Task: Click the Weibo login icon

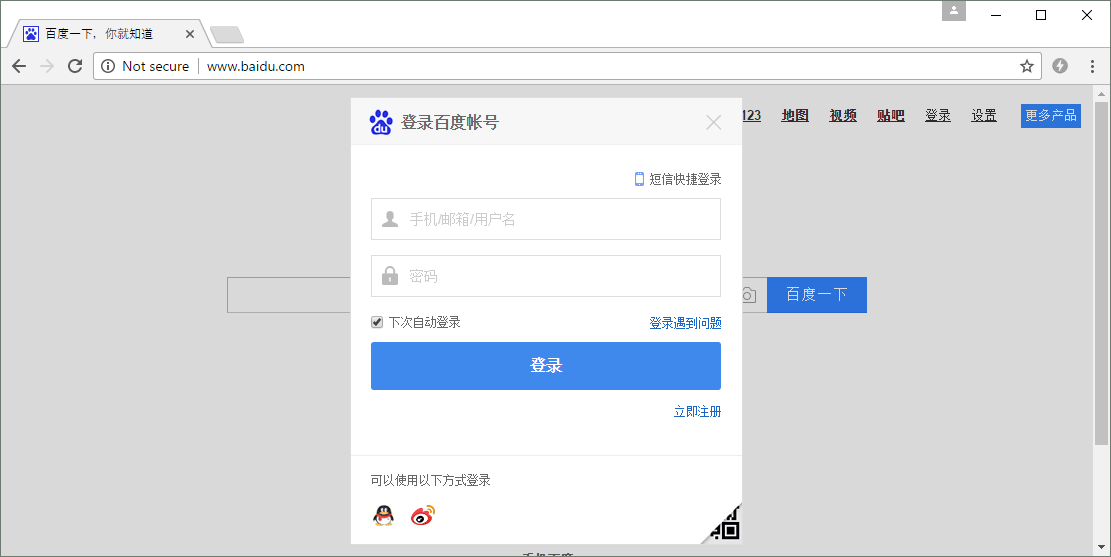Action: click(x=423, y=515)
